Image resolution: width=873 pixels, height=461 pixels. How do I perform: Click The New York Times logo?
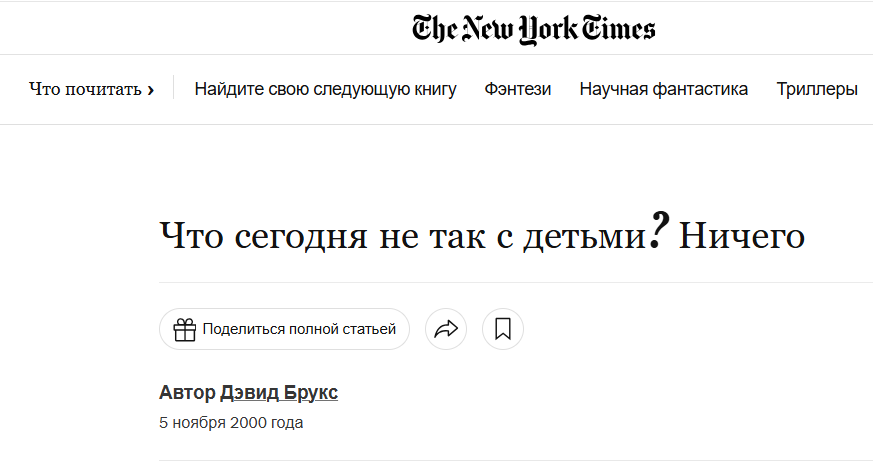(533, 29)
